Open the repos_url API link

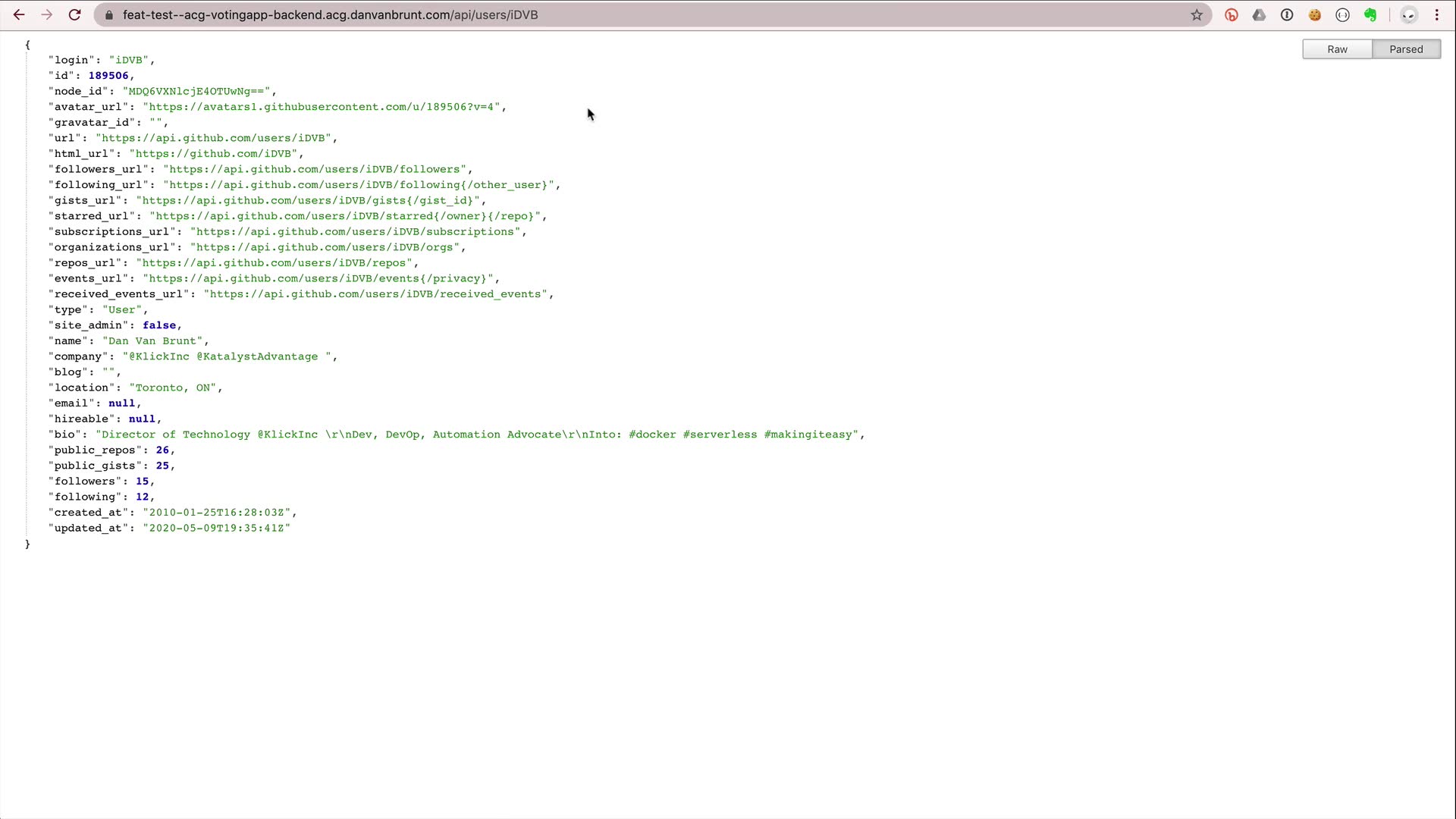[274, 263]
